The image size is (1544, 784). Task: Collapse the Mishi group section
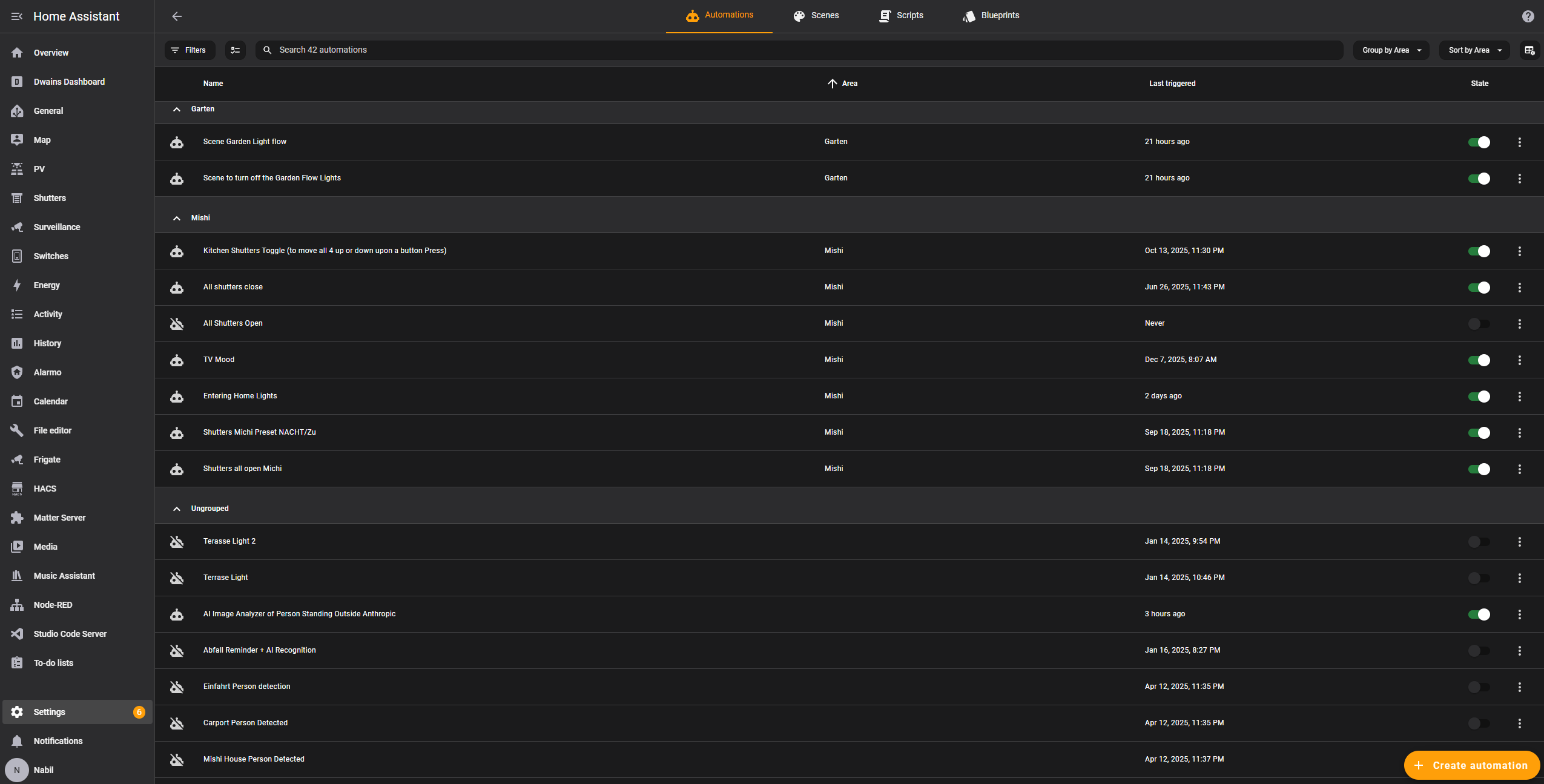coord(176,218)
